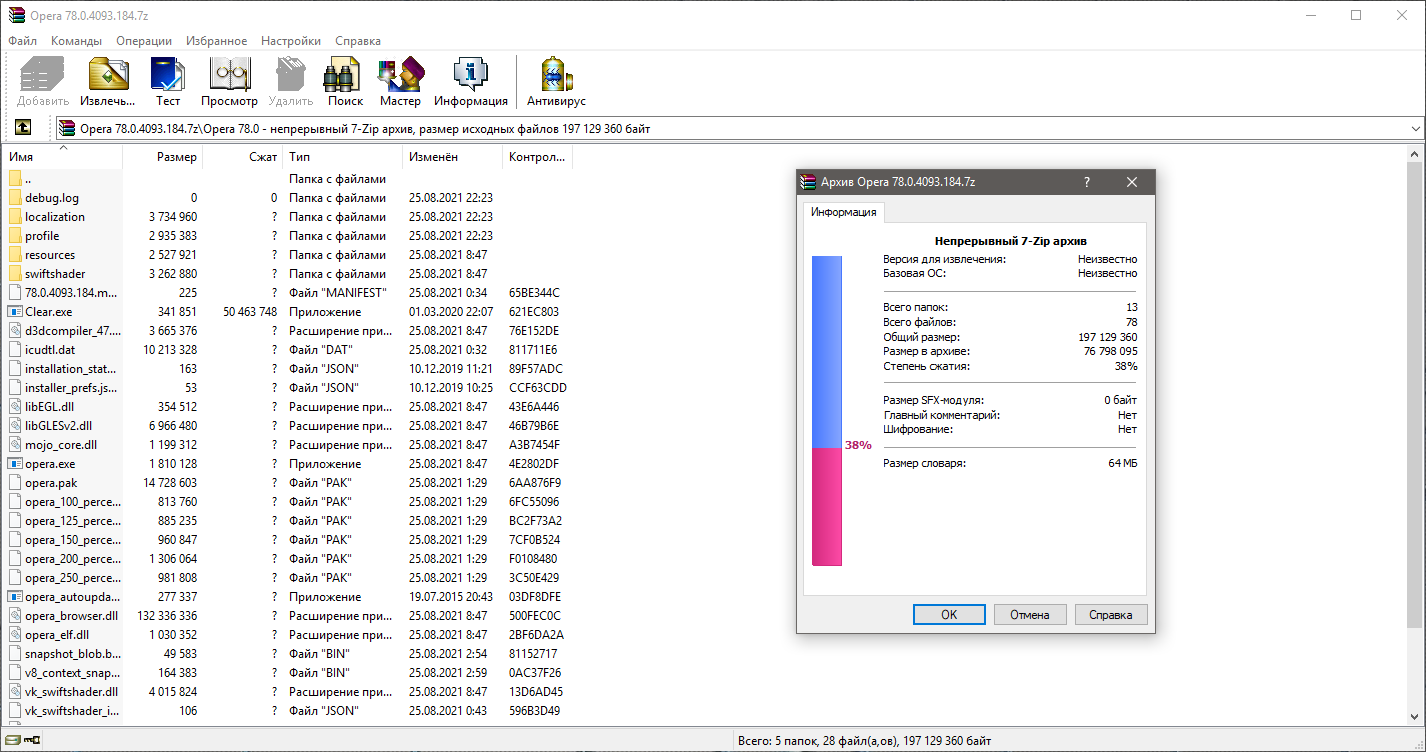
Task: Click the help question mark in dialog title
Action: click(x=1087, y=182)
